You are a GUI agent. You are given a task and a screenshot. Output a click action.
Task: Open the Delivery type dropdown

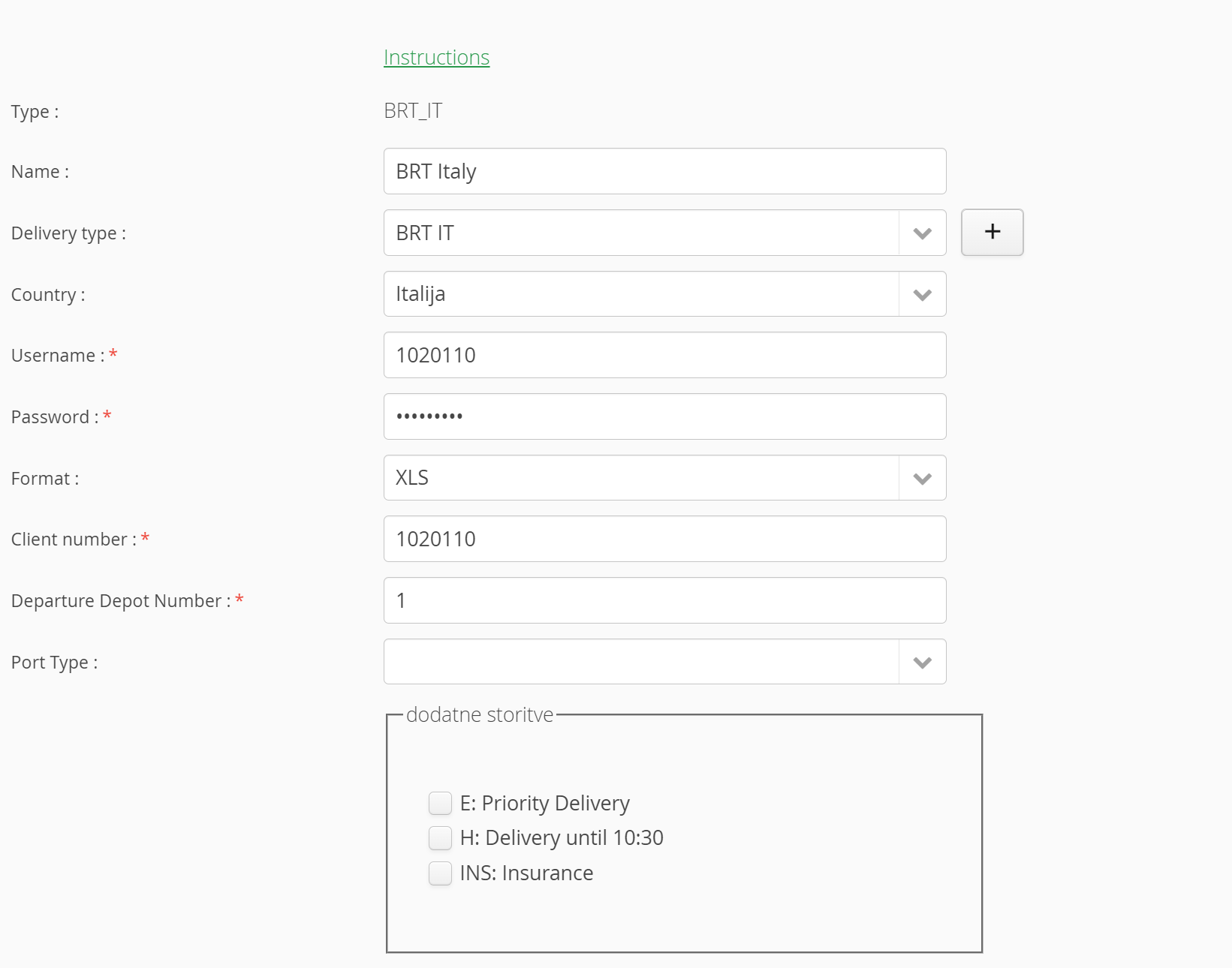pos(664,233)
